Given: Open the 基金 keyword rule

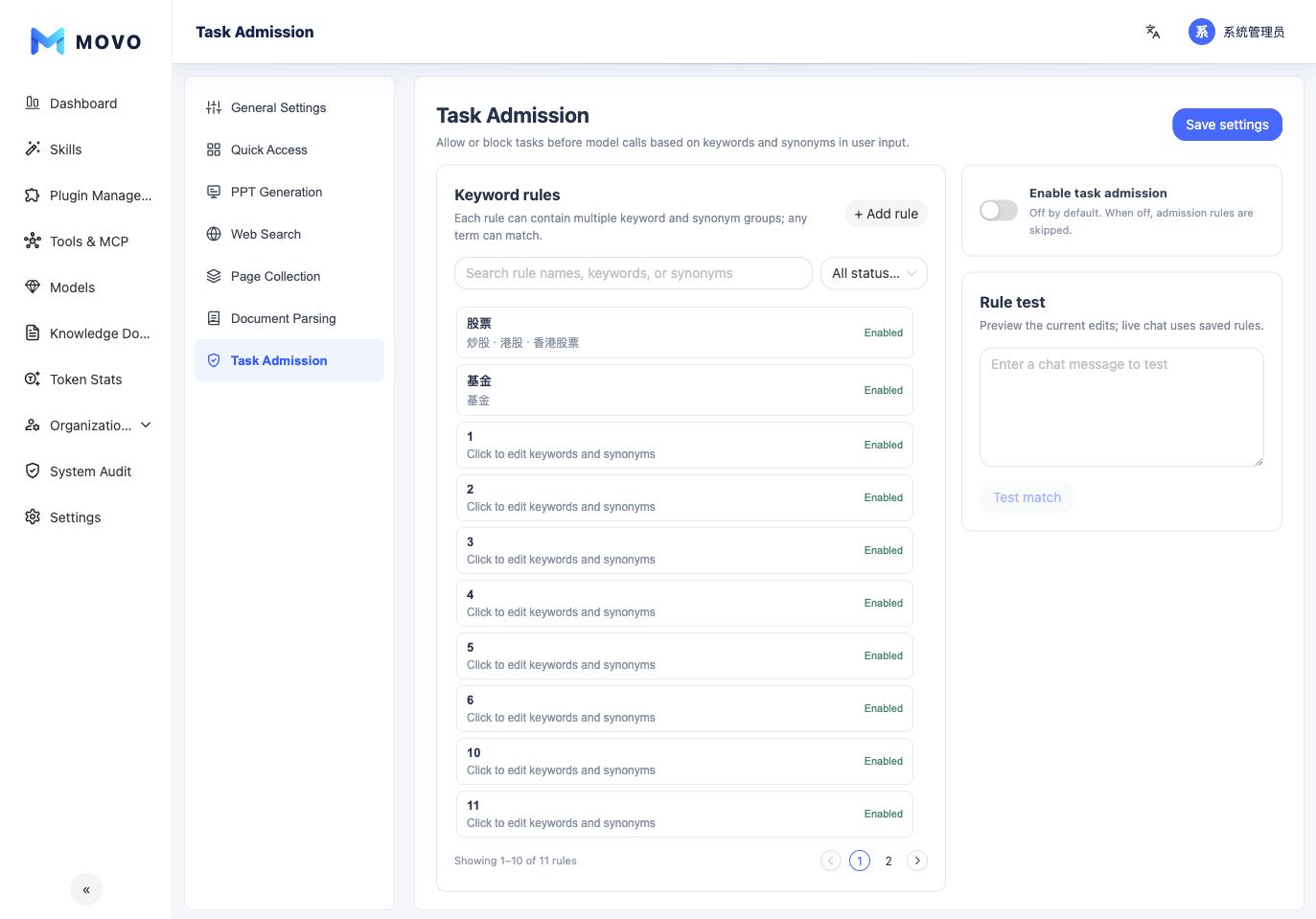Looking at the screenshot, I should (684, 390).
